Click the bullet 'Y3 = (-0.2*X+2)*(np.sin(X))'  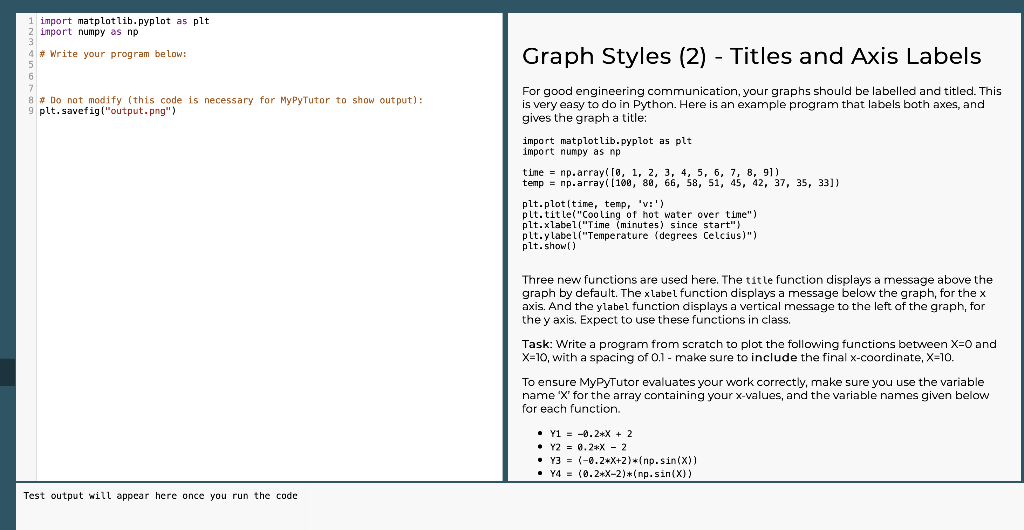[624, 460]
